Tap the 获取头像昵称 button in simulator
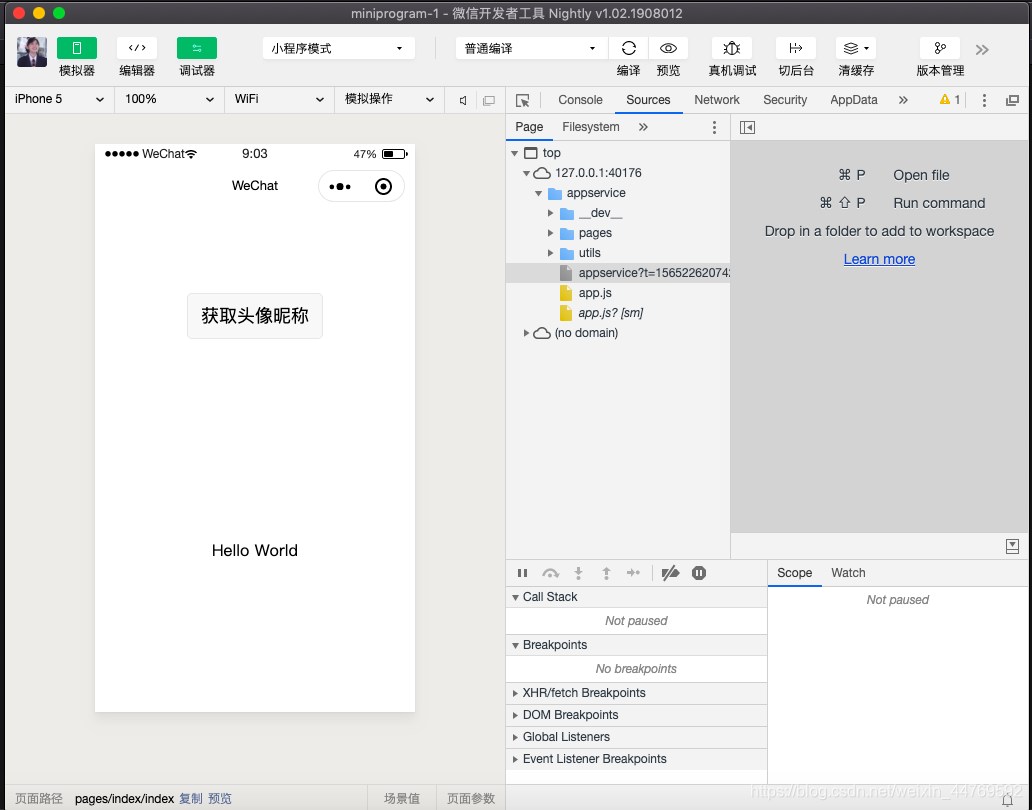 255,316
